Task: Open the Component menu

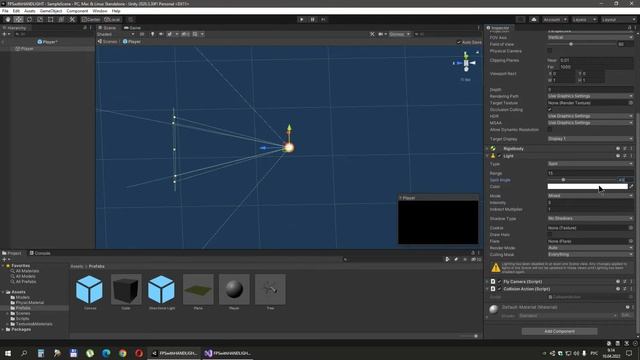Action: 77,11
